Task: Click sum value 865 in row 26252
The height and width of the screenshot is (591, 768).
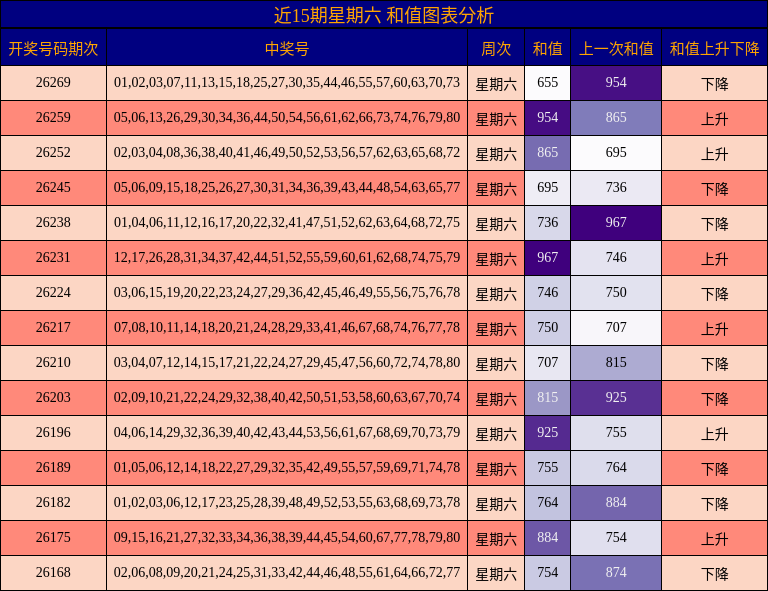Action: point(547,152)
